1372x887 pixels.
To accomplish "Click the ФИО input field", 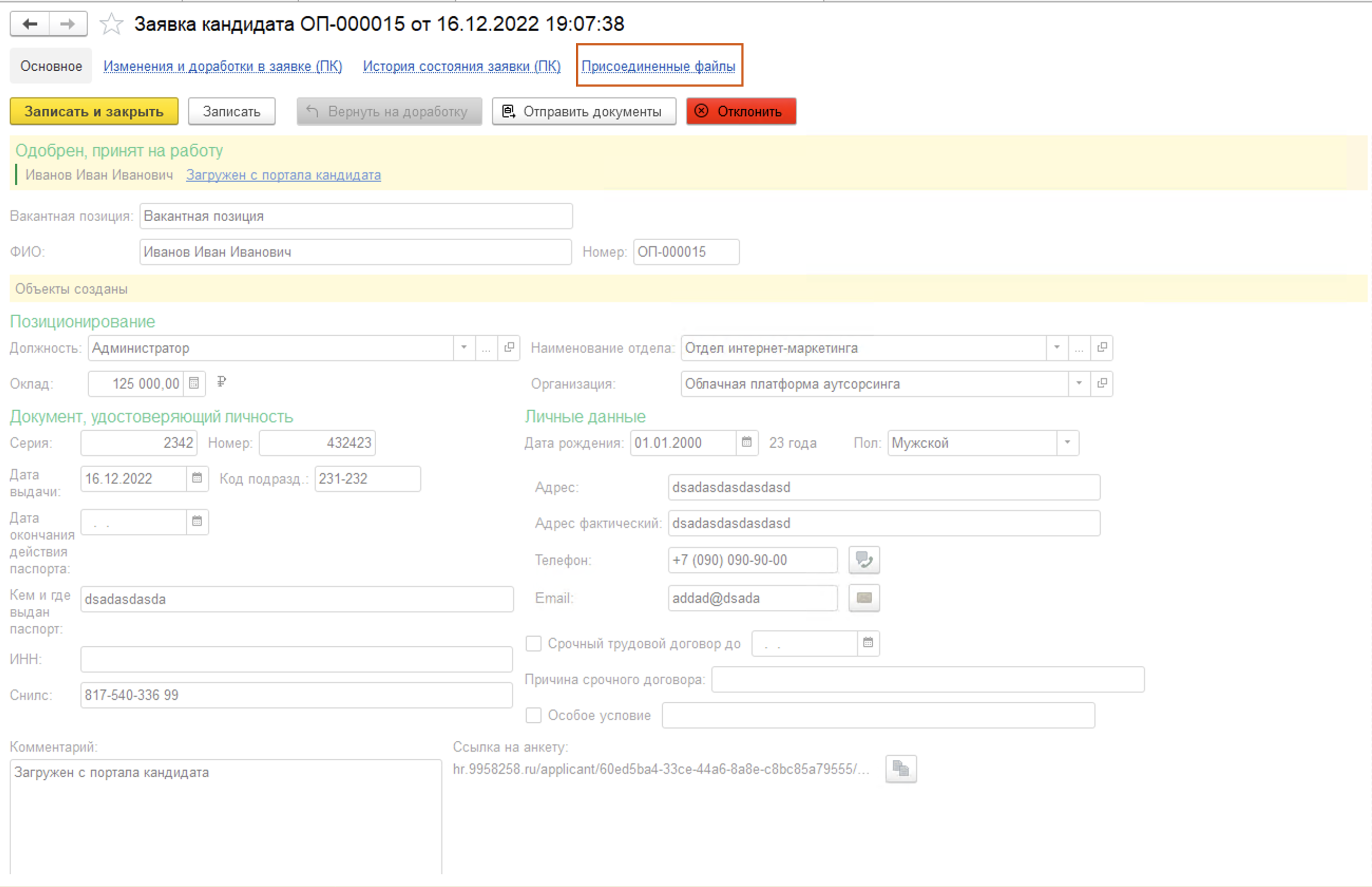I will point(356,252).
